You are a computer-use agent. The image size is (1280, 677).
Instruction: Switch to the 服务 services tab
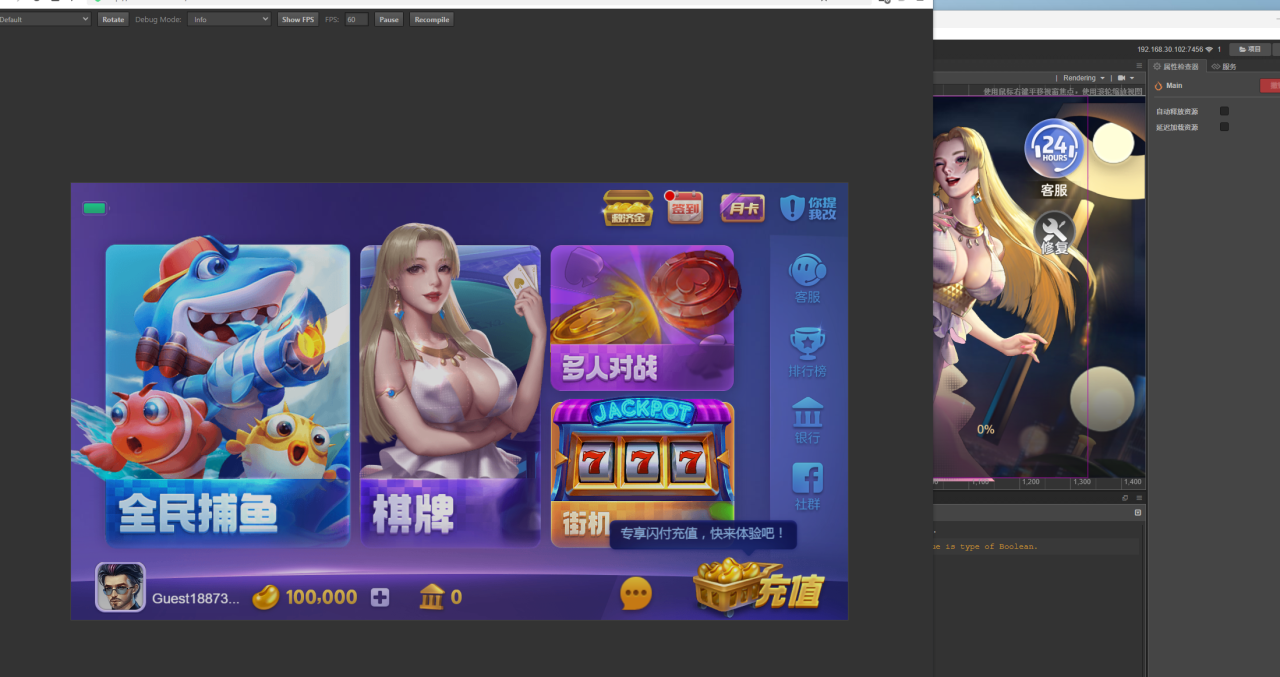(x=1224, y=66)
